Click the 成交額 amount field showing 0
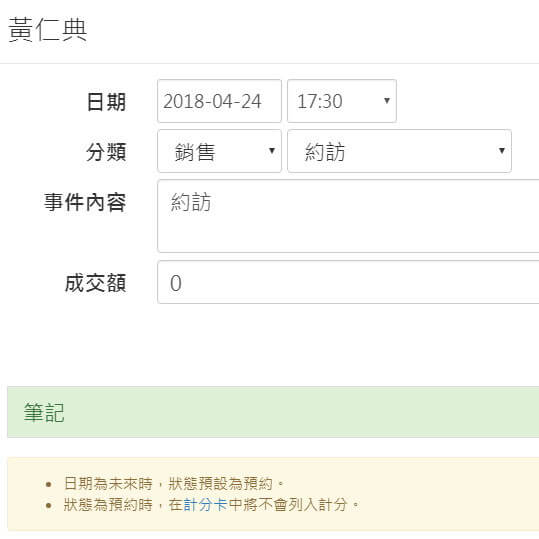 [x=348, y=282]
